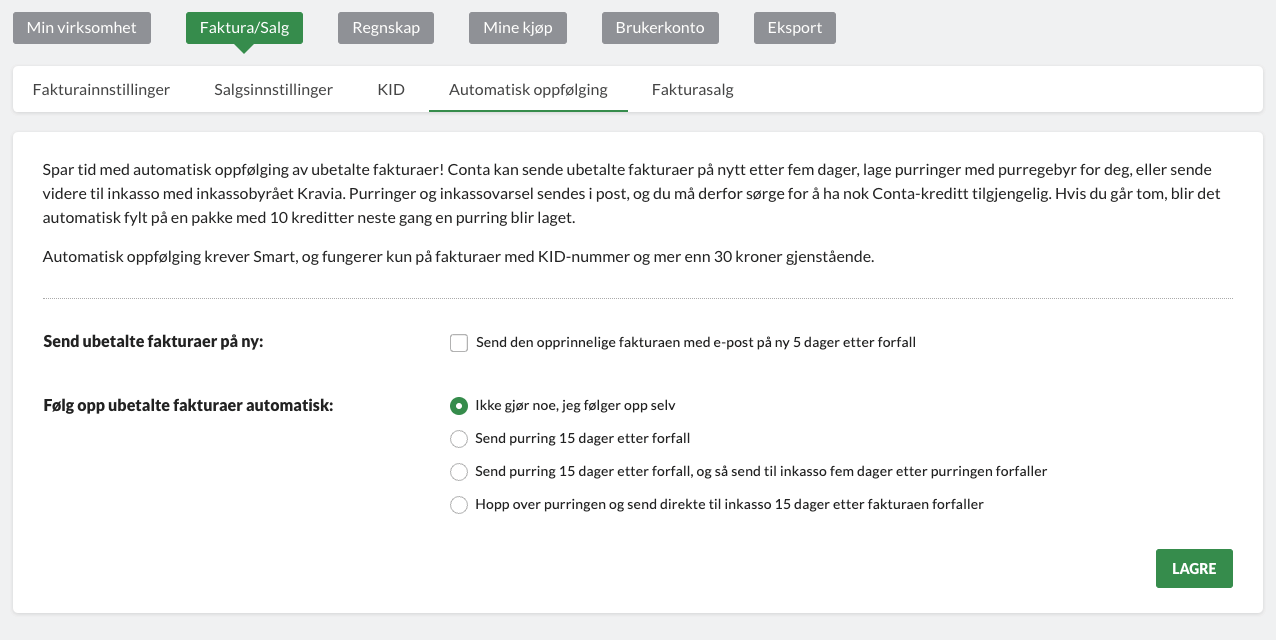Open Mine kjøp in the top menu
Image resolution: width=1276 pixels, height=640 pixels.
click(518, 28)
